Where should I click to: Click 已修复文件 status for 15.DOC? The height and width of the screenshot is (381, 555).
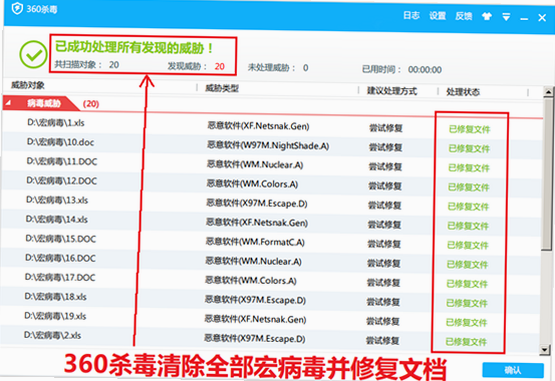(468, 245)
